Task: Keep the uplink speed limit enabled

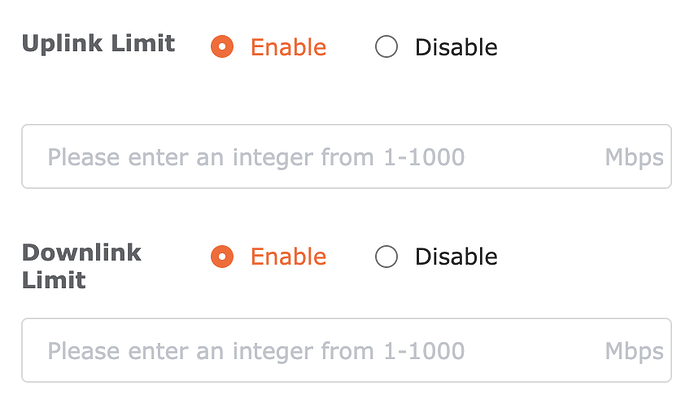Action: [222, 47]
